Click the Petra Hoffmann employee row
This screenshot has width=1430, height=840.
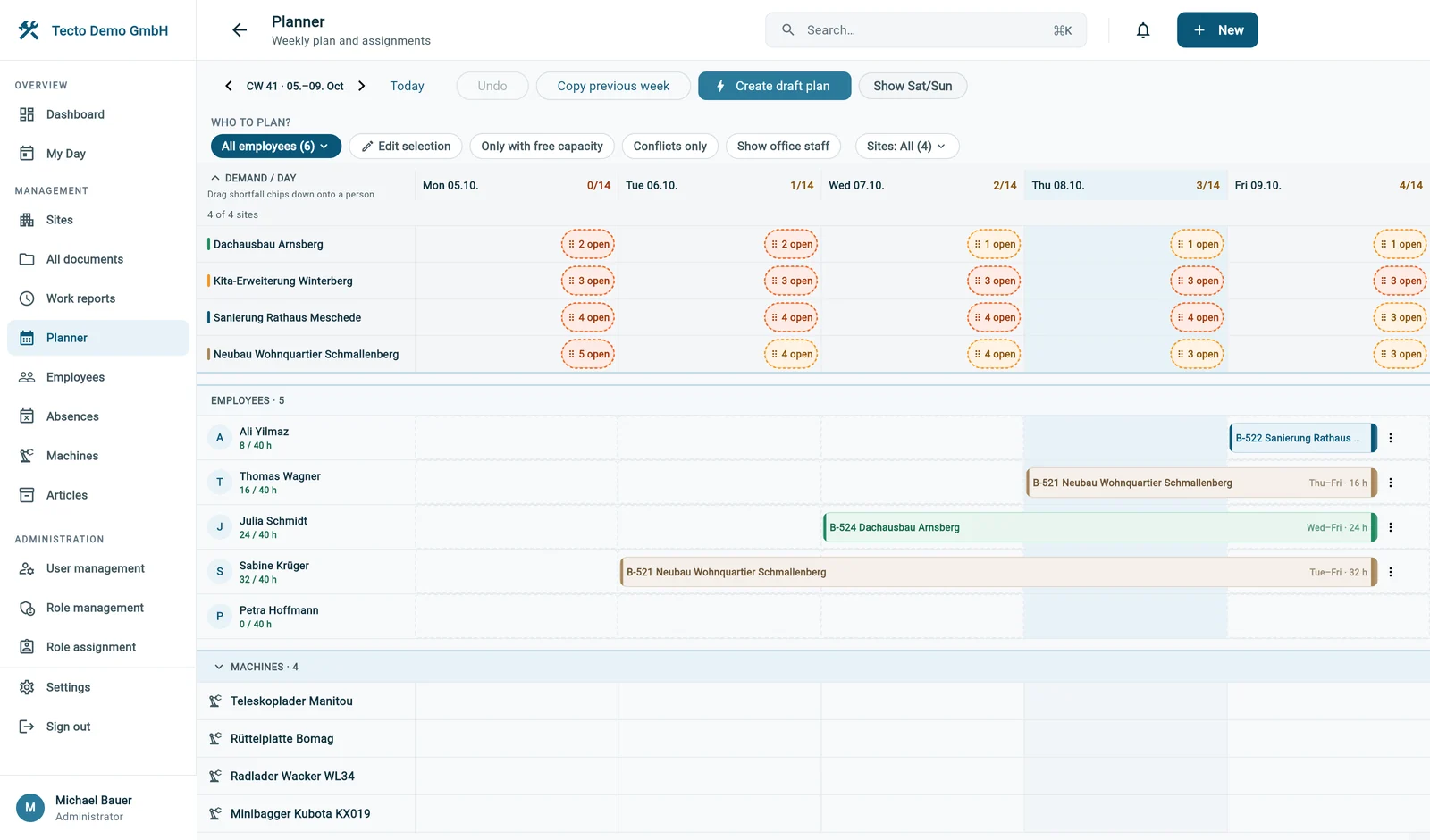[812, 617]
